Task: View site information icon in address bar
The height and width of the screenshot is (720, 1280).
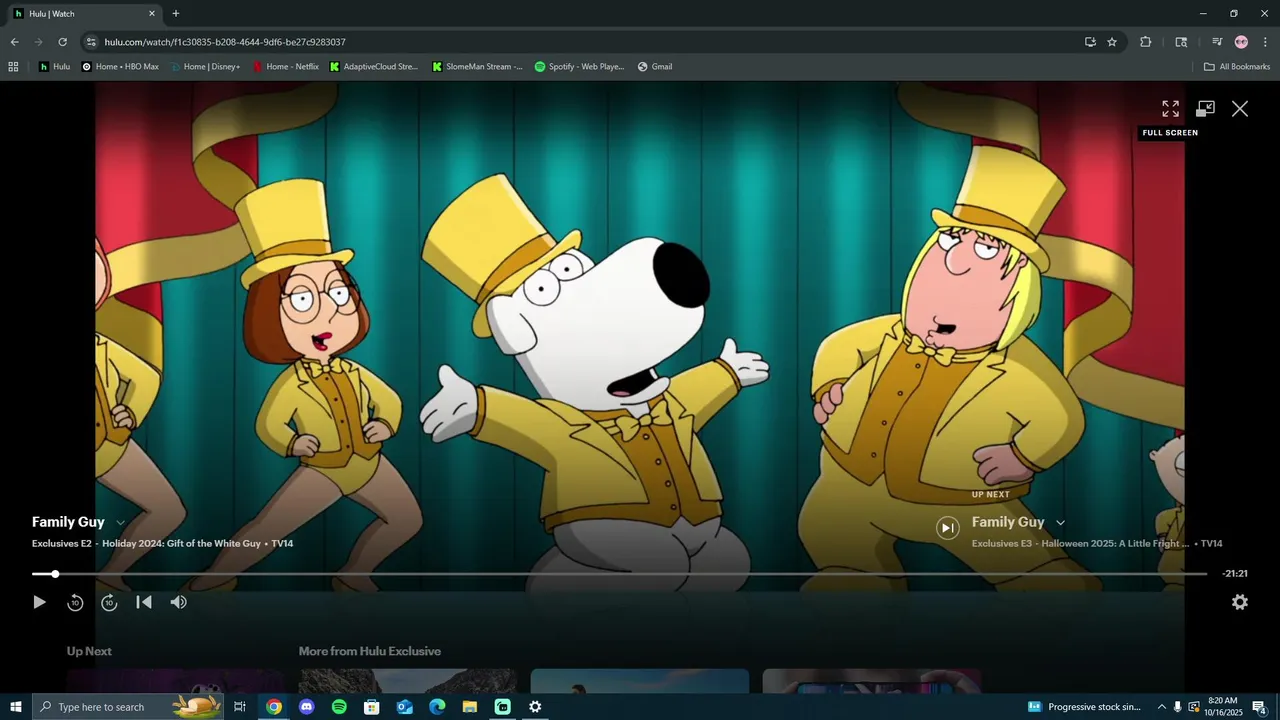Action: [x=91, y=42]
